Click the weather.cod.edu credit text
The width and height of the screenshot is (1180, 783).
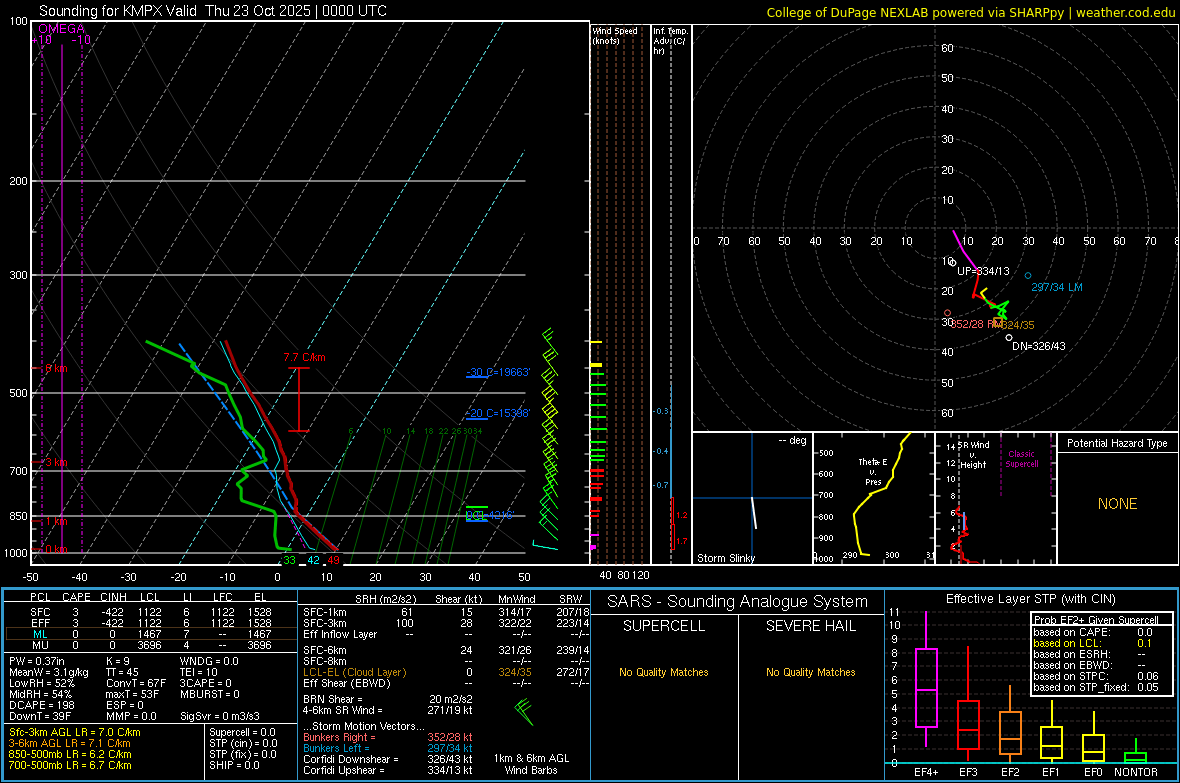pos(1125,12)
